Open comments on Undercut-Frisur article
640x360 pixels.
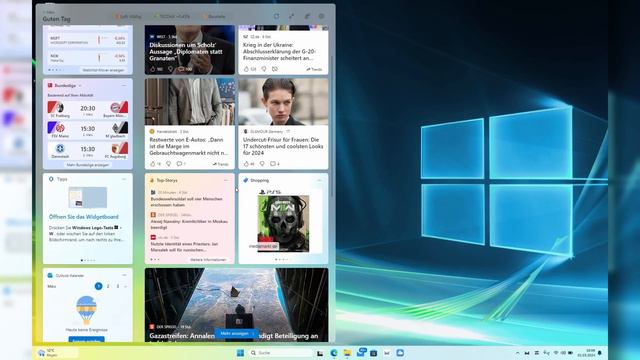pos(273,164)
